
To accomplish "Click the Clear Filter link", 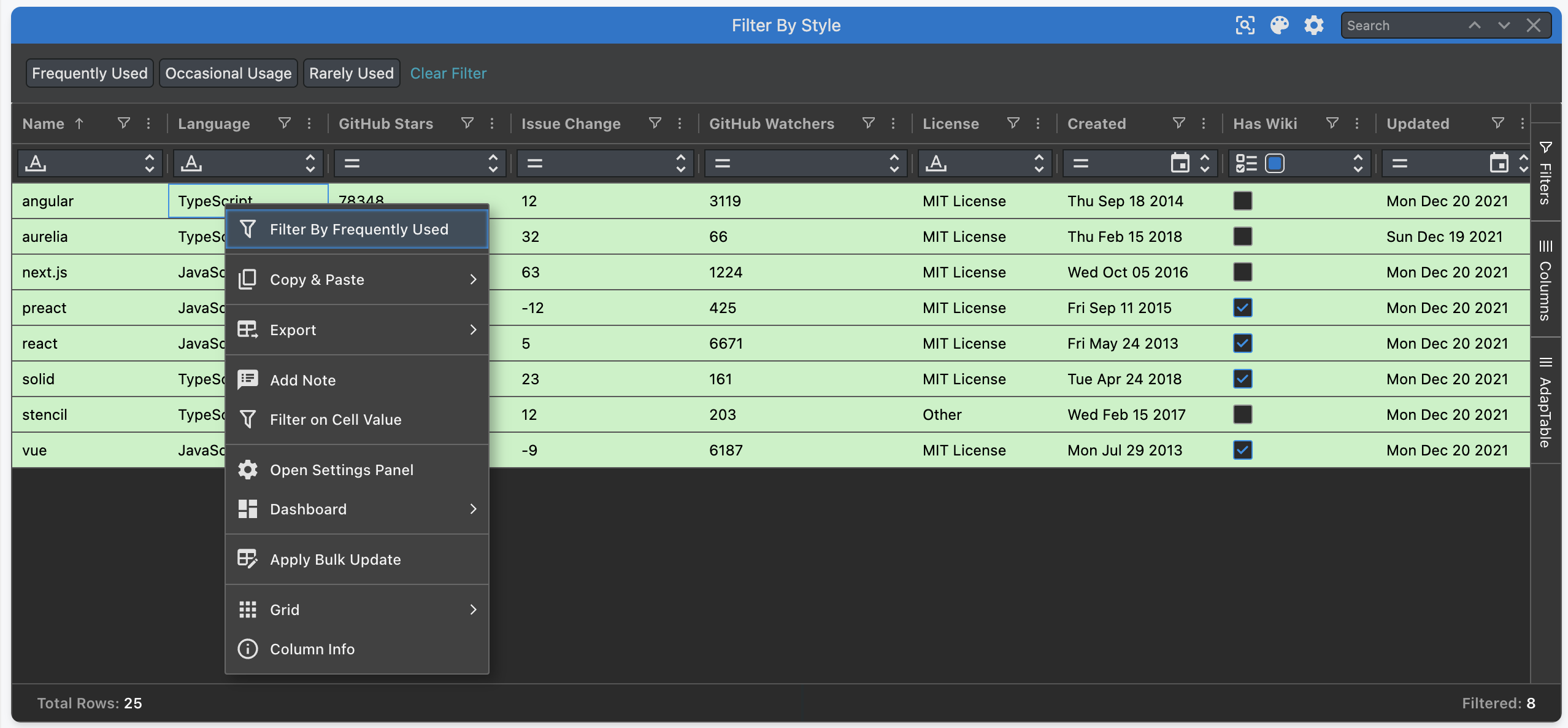I will pos(448,73).
